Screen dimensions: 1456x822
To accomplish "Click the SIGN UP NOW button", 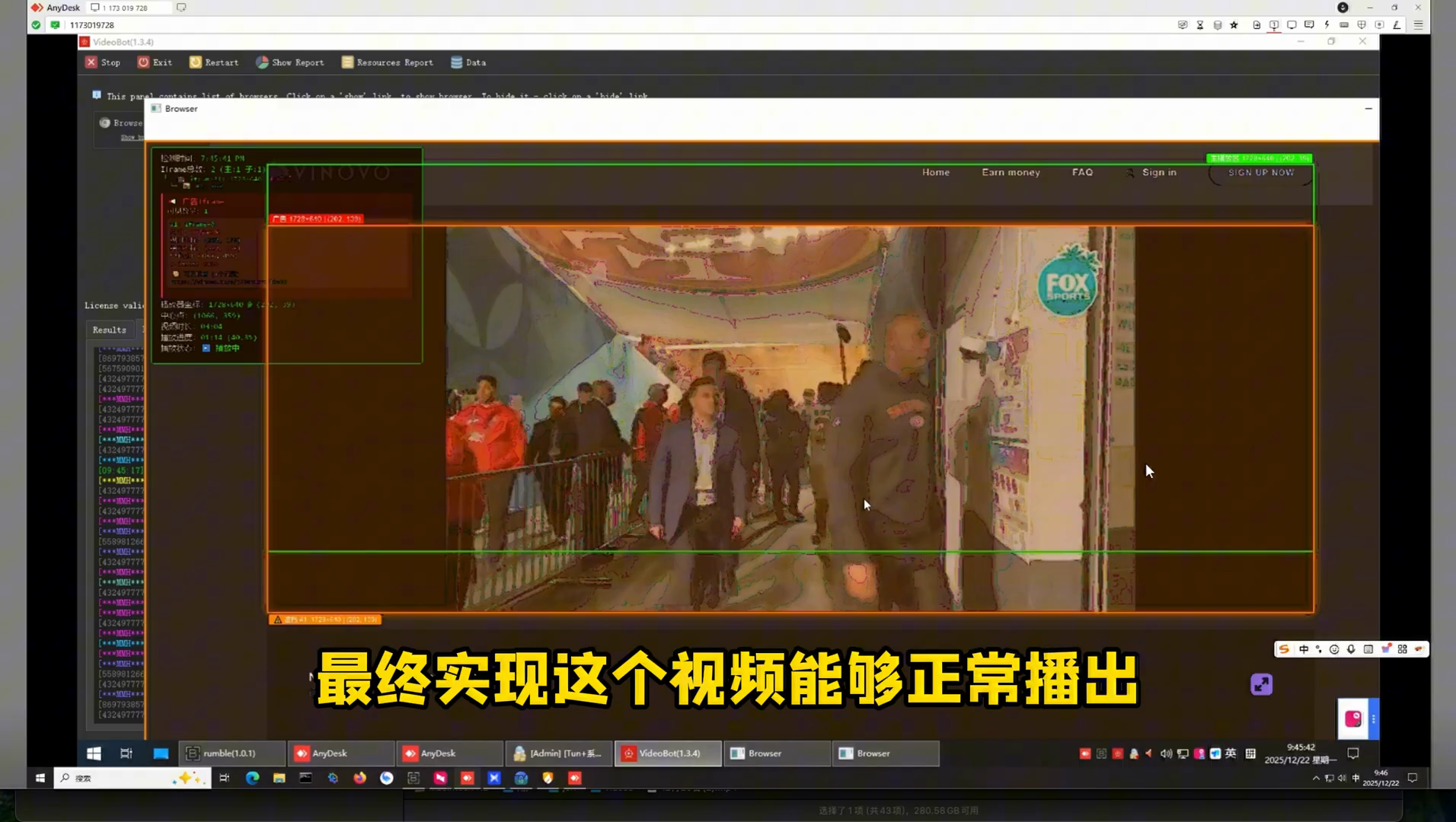I will click(x=1260, y=173).
